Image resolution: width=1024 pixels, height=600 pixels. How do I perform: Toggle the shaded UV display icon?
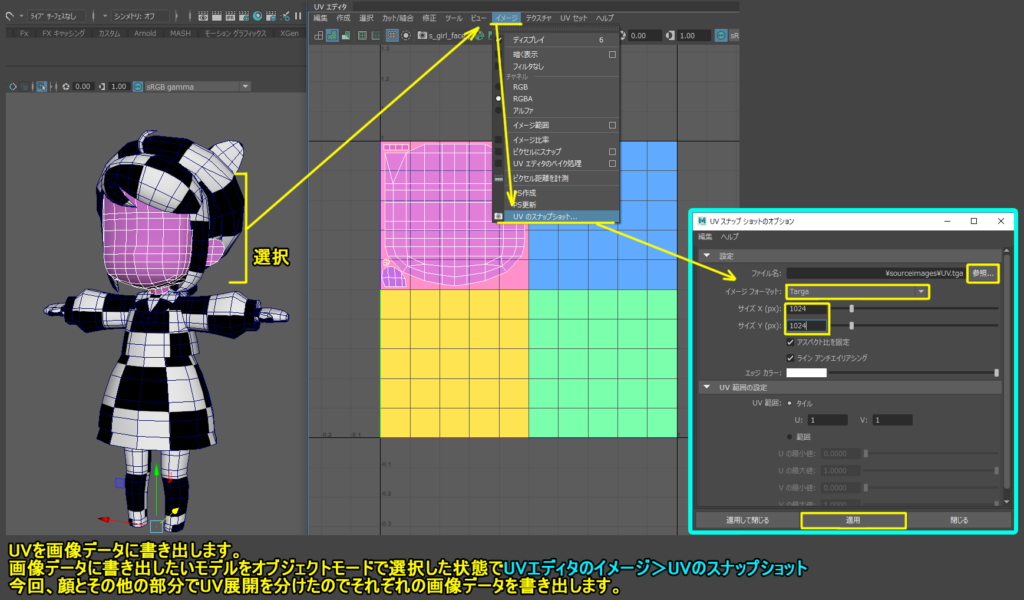(x=332, y=35)
